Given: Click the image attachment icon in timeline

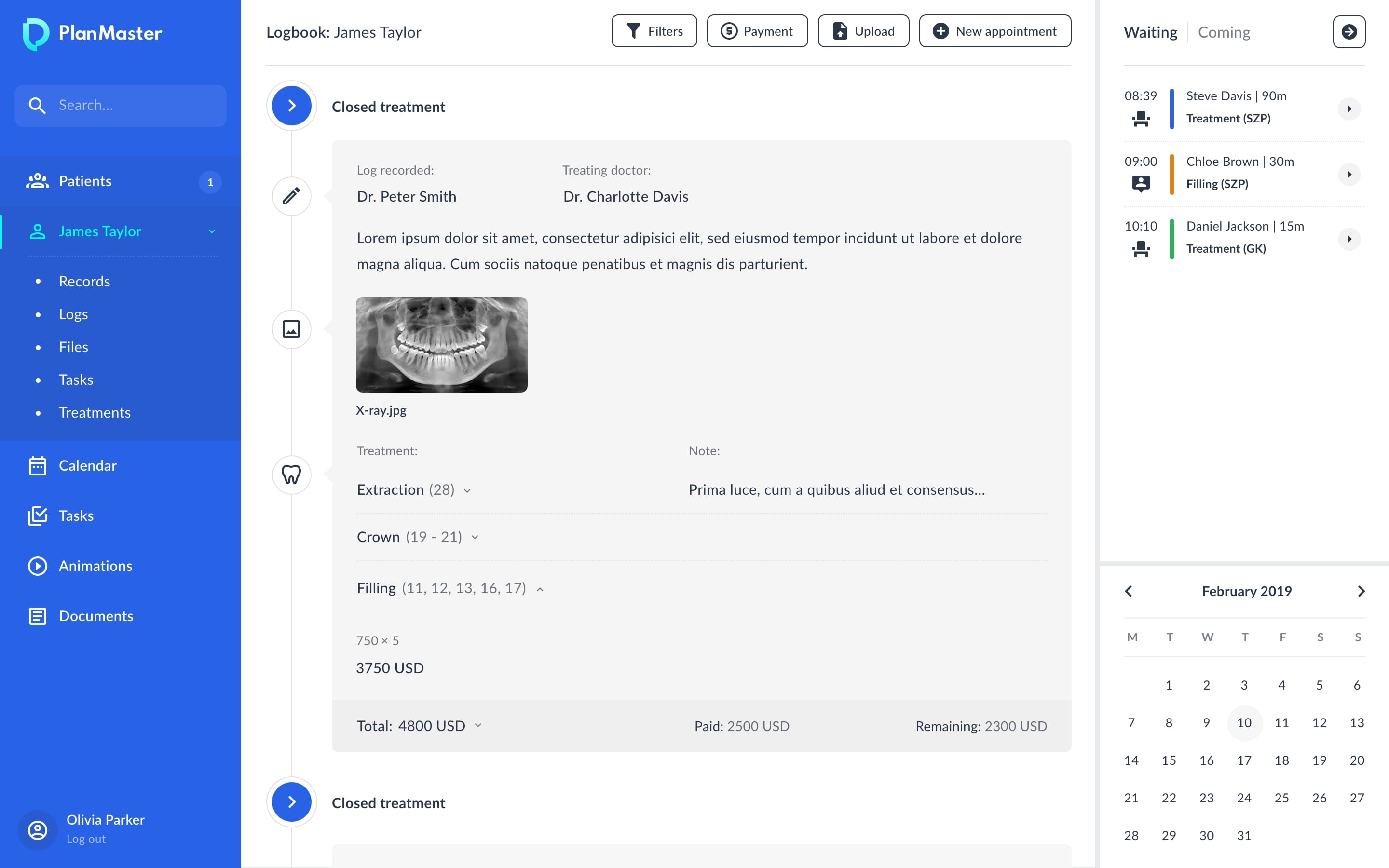Looking at the screenshot, I should coord(292,329).
